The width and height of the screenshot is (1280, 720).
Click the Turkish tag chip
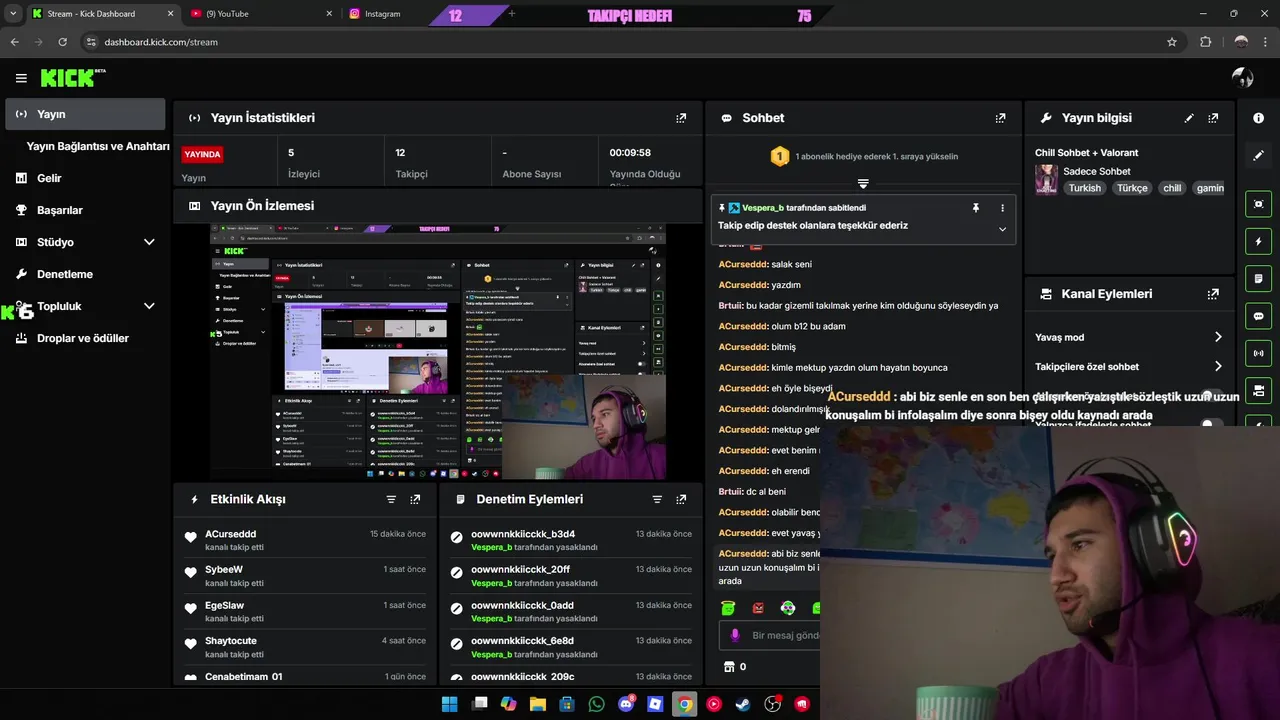pyautogui.click(x=1084, y=188)
